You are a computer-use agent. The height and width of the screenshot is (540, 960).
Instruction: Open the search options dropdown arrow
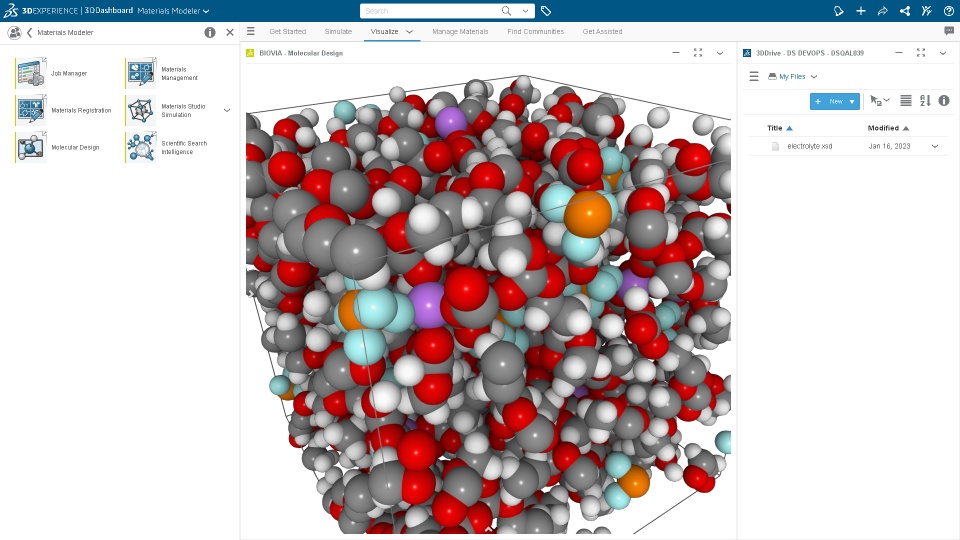(525, 10)
